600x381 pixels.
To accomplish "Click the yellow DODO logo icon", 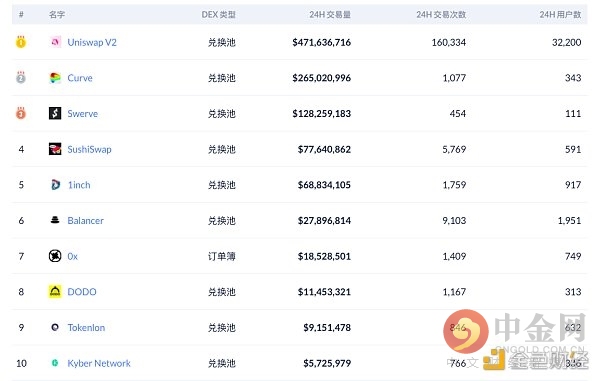I will (55, 291).
